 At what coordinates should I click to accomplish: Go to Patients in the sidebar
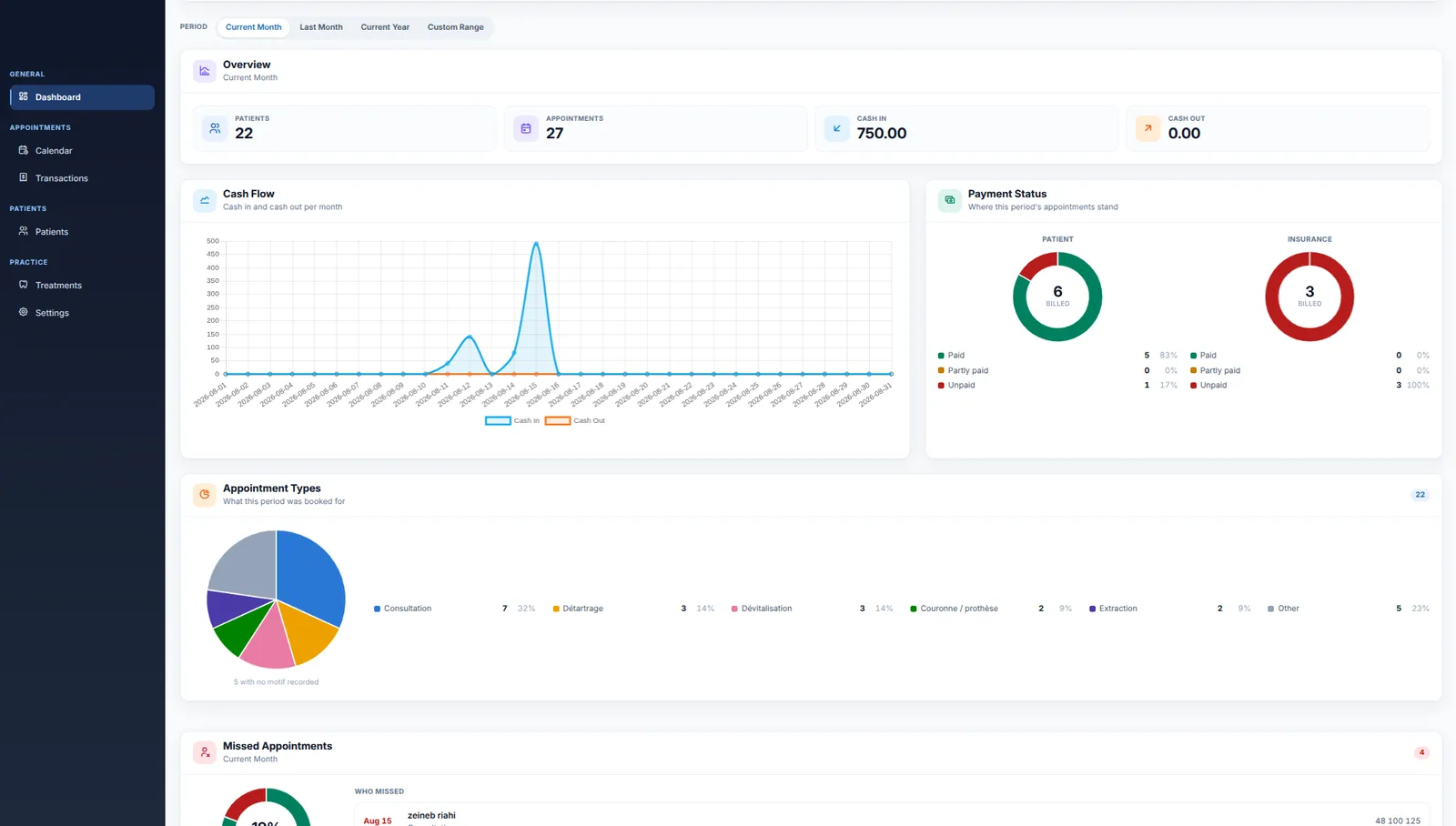[x=82, y=232]
